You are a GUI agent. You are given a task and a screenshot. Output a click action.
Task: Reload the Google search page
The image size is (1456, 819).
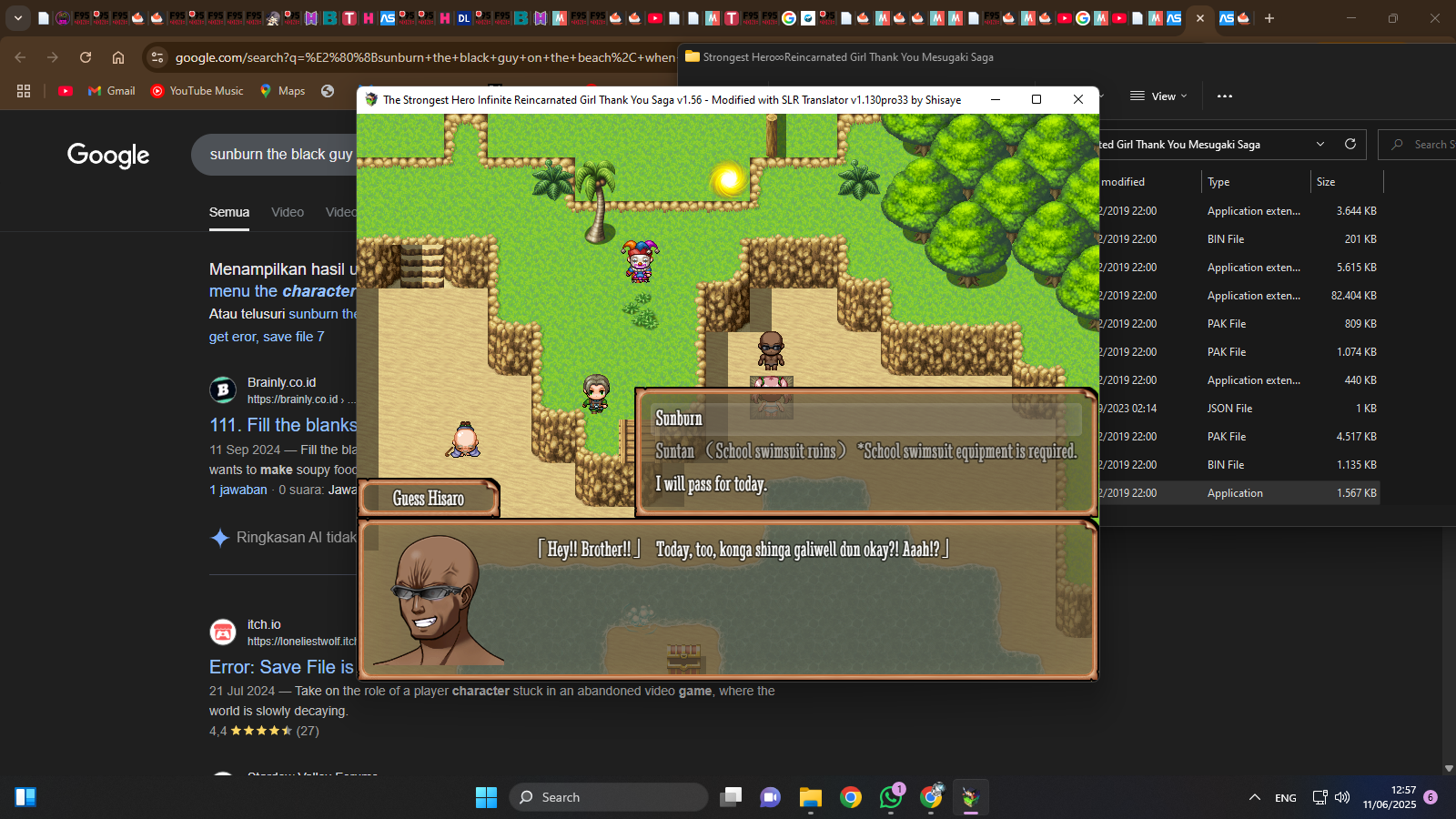pos(86,57)
